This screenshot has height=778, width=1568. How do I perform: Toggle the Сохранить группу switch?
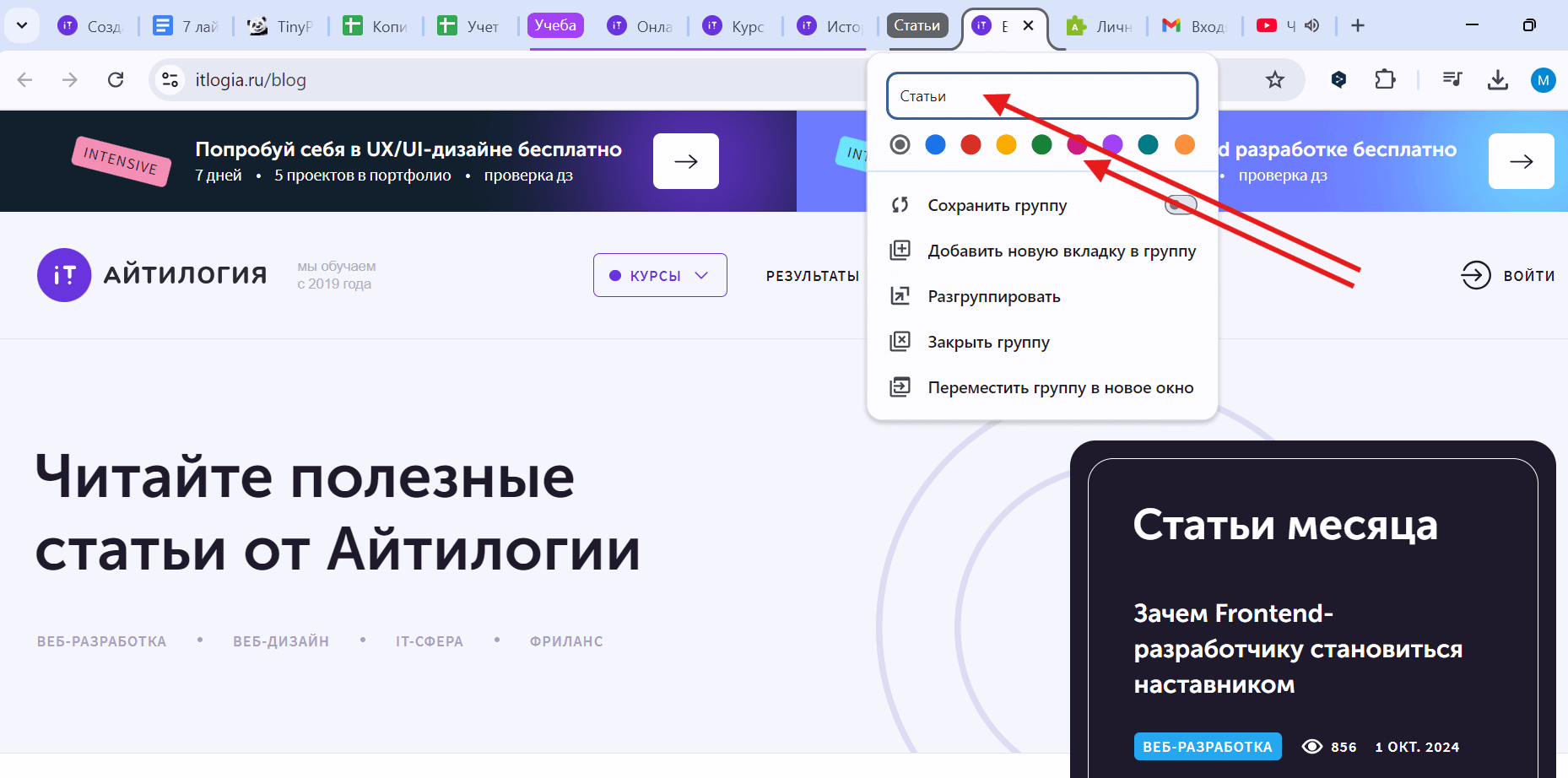(x=1180, y=205)
